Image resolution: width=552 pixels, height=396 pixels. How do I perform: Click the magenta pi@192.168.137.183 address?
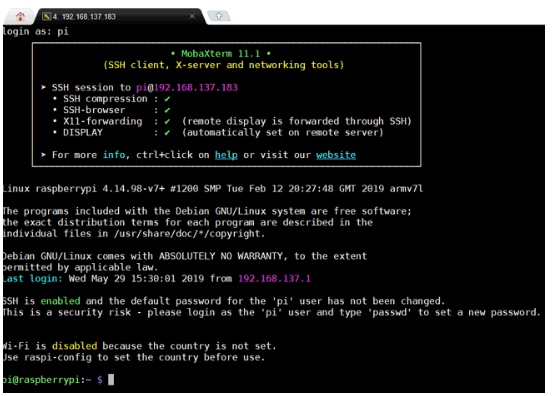187,88
